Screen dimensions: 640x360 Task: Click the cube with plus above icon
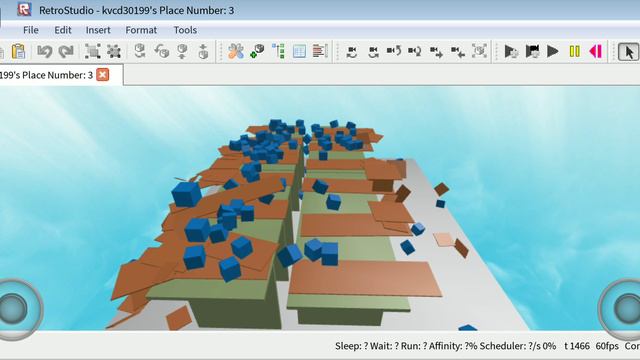203,51
